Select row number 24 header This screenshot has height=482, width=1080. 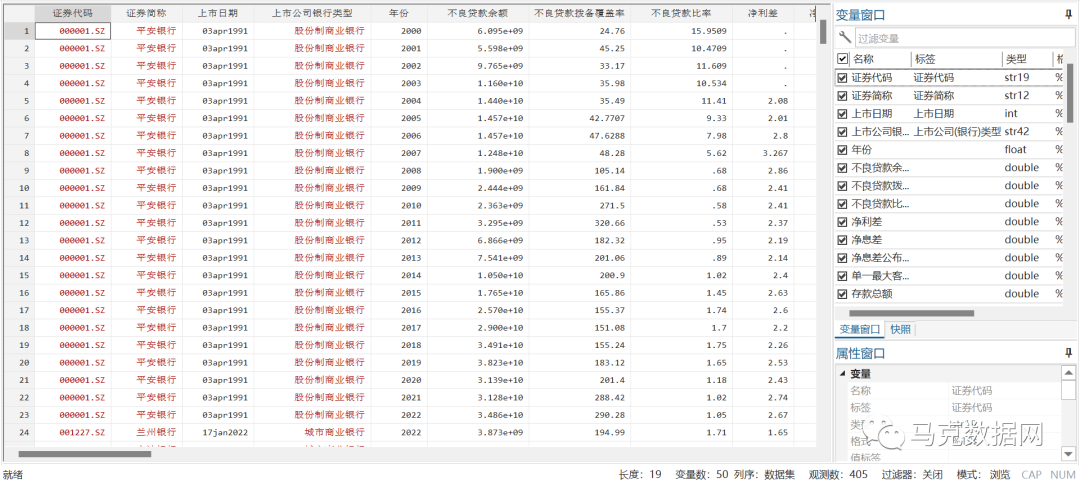[18, 432]
